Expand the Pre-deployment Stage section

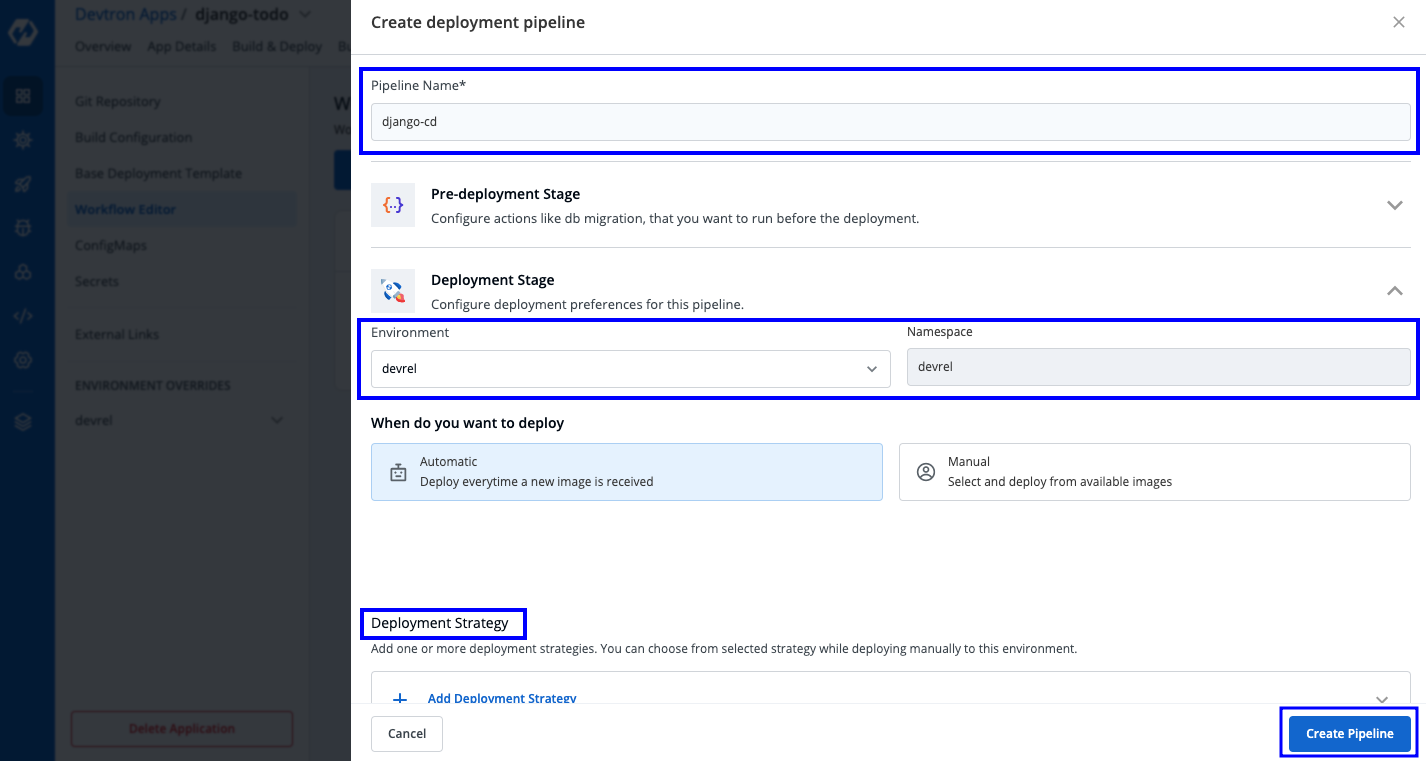coord(1395,205)
